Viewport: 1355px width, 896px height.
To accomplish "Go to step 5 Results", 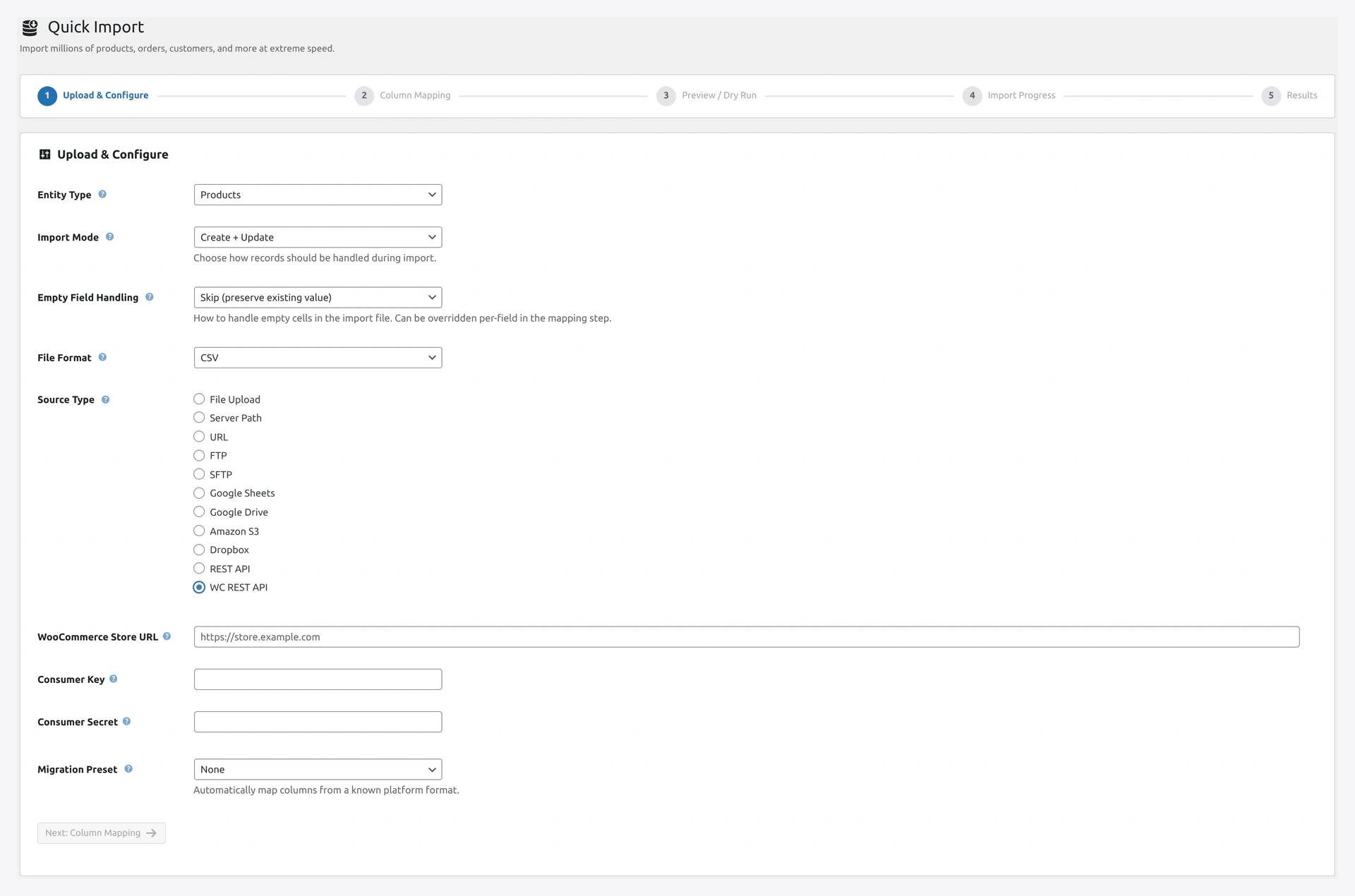I will 1289,95.
